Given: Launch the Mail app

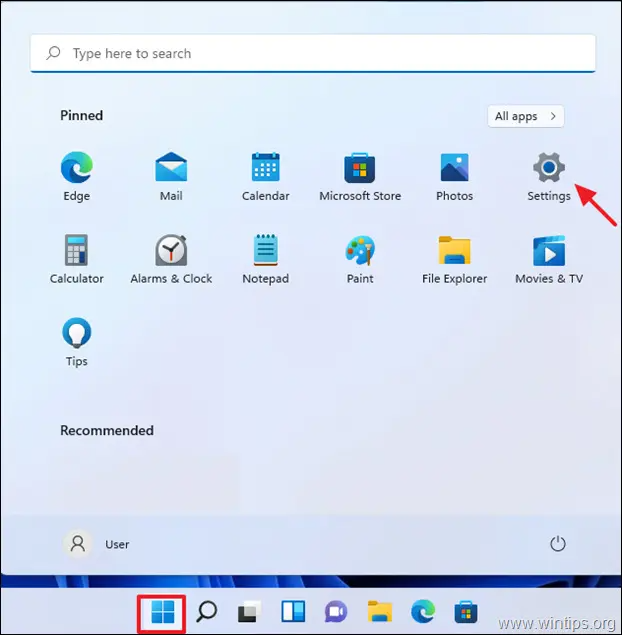Looking at the screenshot, I should [x=171, y=176].
